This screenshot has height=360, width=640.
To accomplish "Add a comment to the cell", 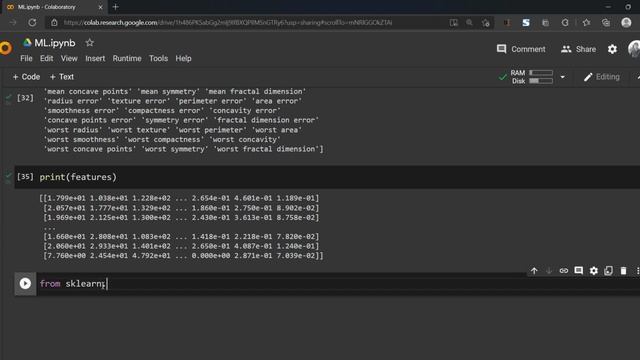I will pos(578,271).
